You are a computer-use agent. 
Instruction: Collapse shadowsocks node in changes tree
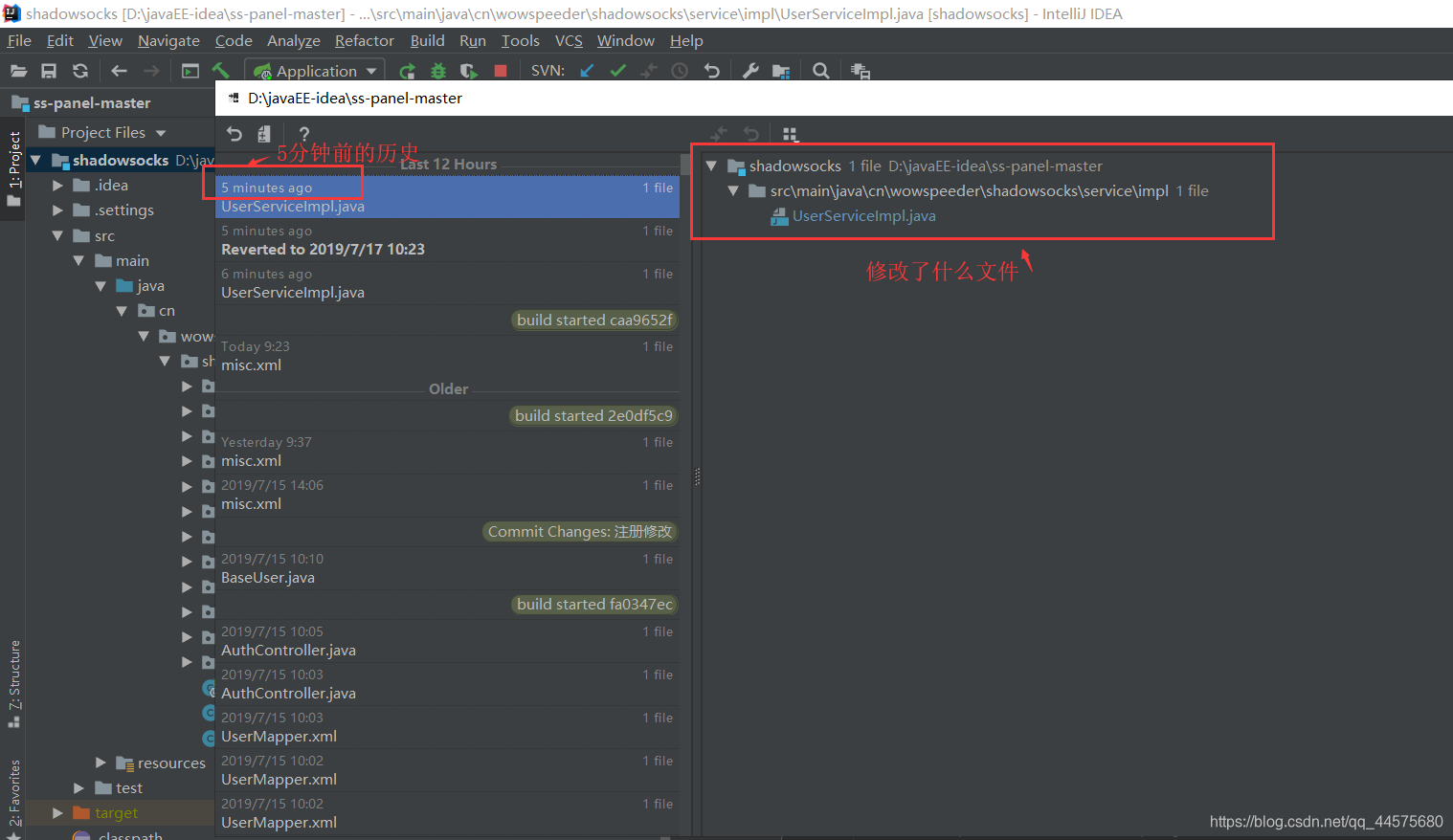(711, 166)
